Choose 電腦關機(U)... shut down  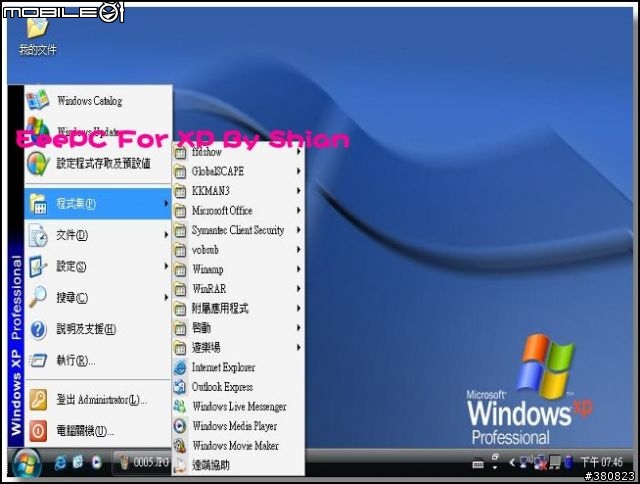point(98,431)
